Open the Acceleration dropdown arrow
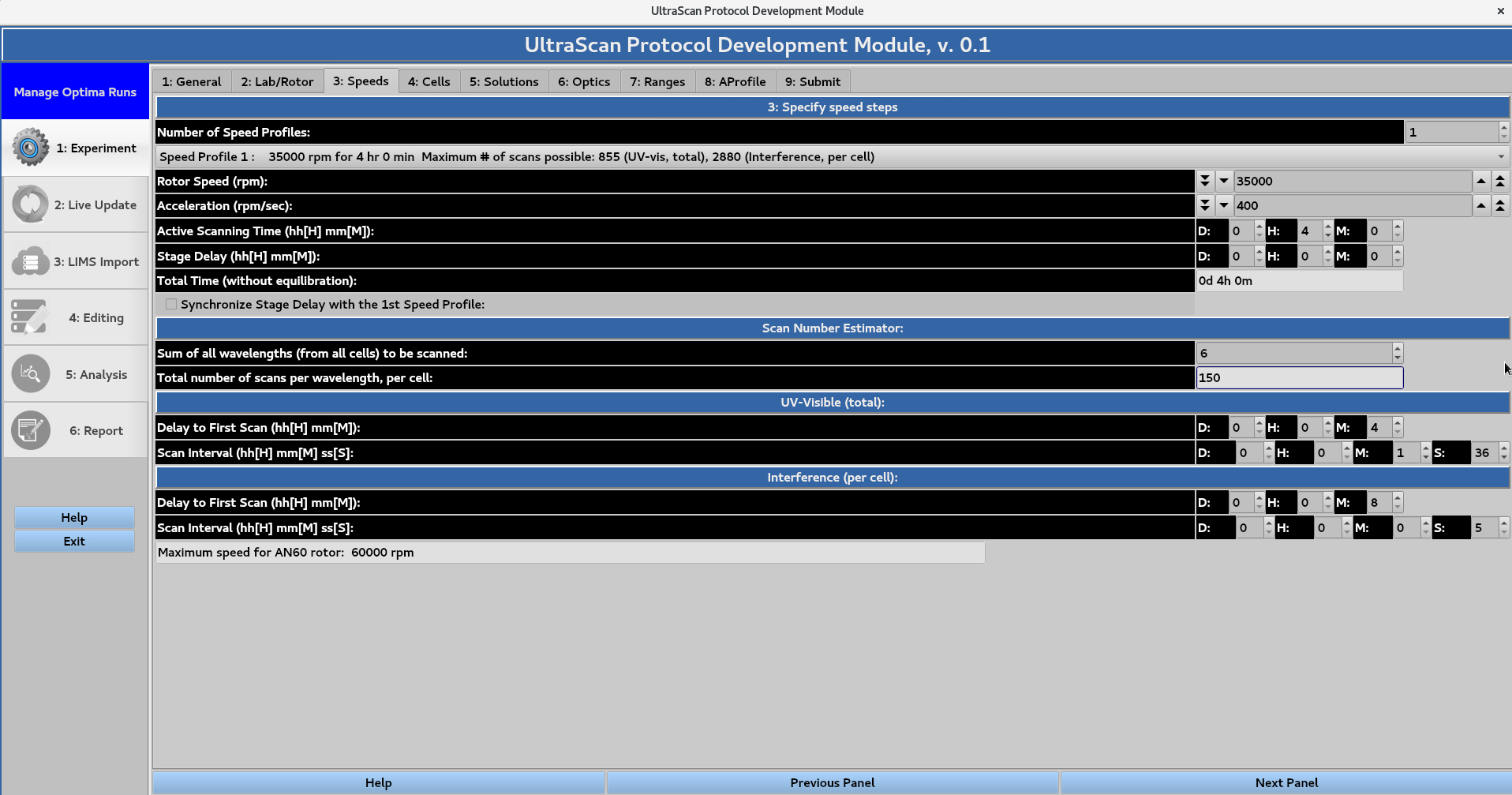1512x795 pixels. click(x=1224, y=205)
